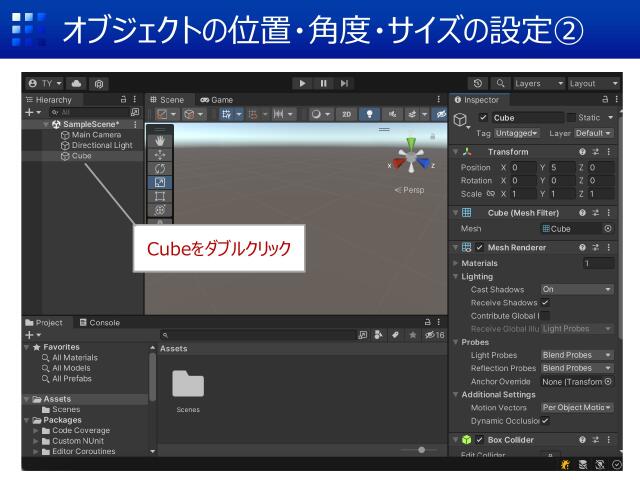640x480 pixels.
Task: Select the Rotate tool in Scene view
Action: pos(160,169)
